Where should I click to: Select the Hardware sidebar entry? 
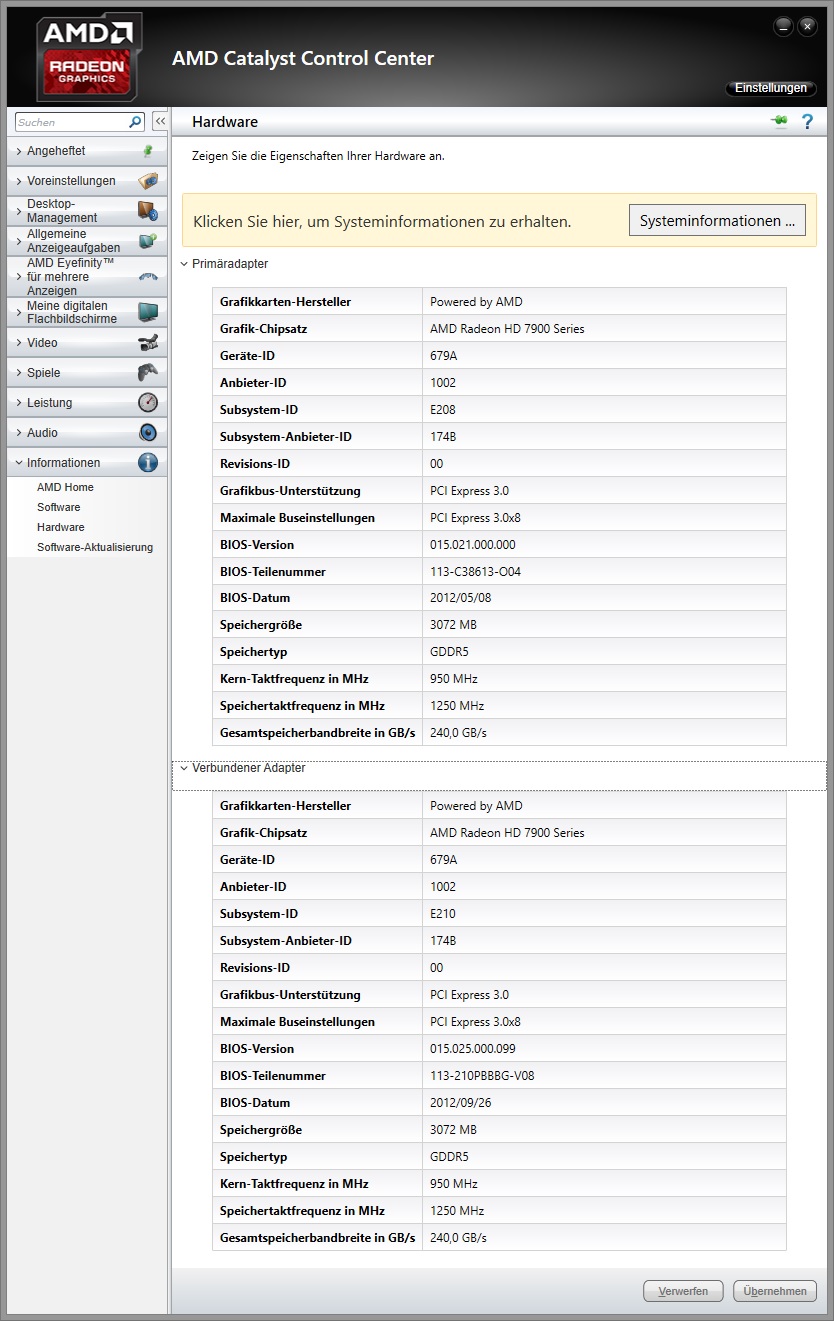pyautogui.click(x=60, y=527)
